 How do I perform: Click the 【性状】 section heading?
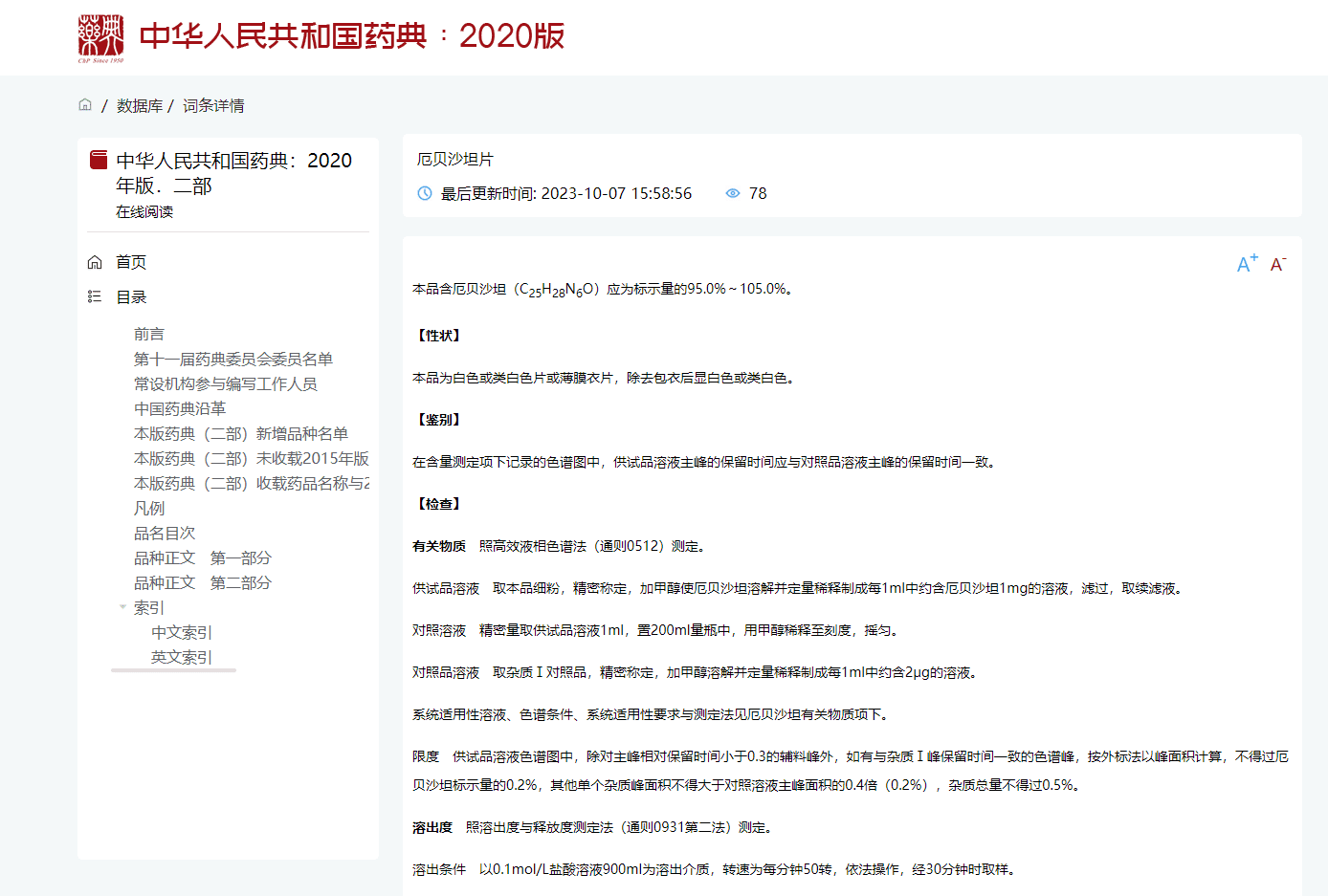pyautogui.click(x=439, y=336)
